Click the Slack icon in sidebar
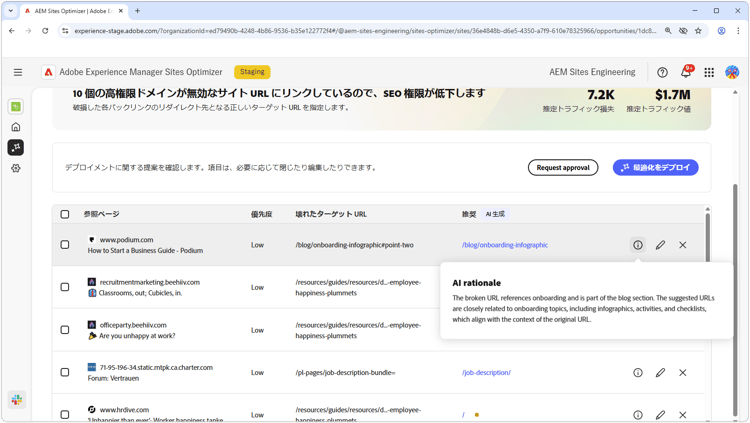Viewport: 750px width, 423px height. [17, 400]
